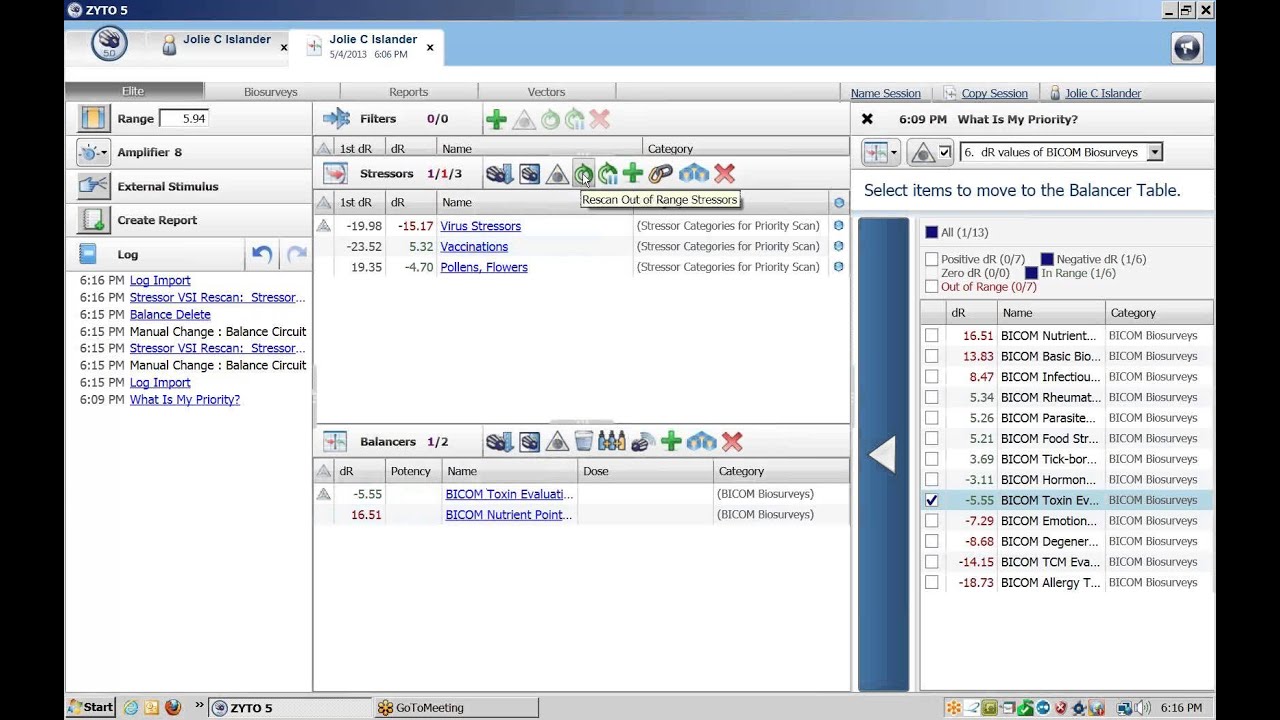The image size is (1280, 720).
Task: Open the Pollens, Flowers link
Action: tap(484, 267)
